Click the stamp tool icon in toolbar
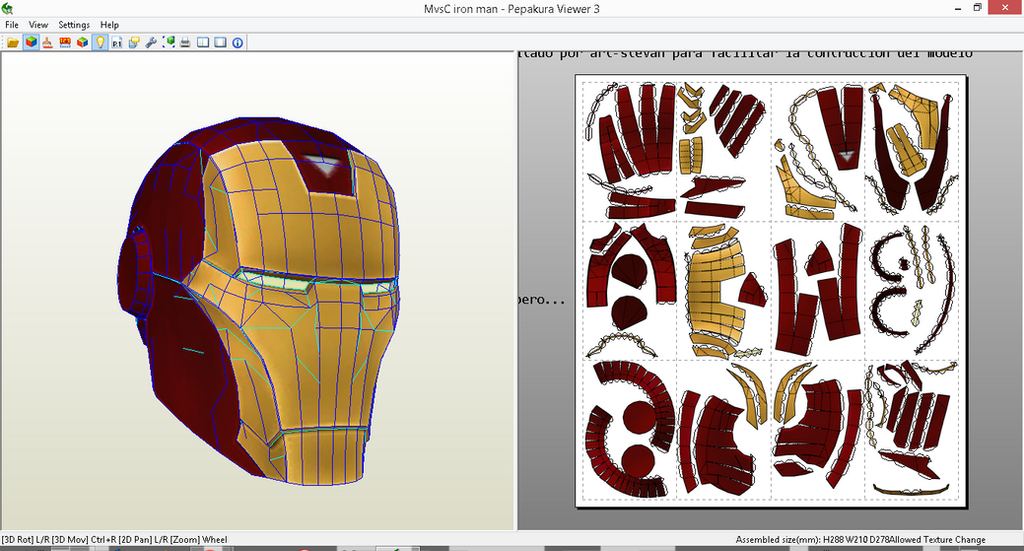Image resolution: width=1024 pixels, height=551 pixels. point(48,42)
